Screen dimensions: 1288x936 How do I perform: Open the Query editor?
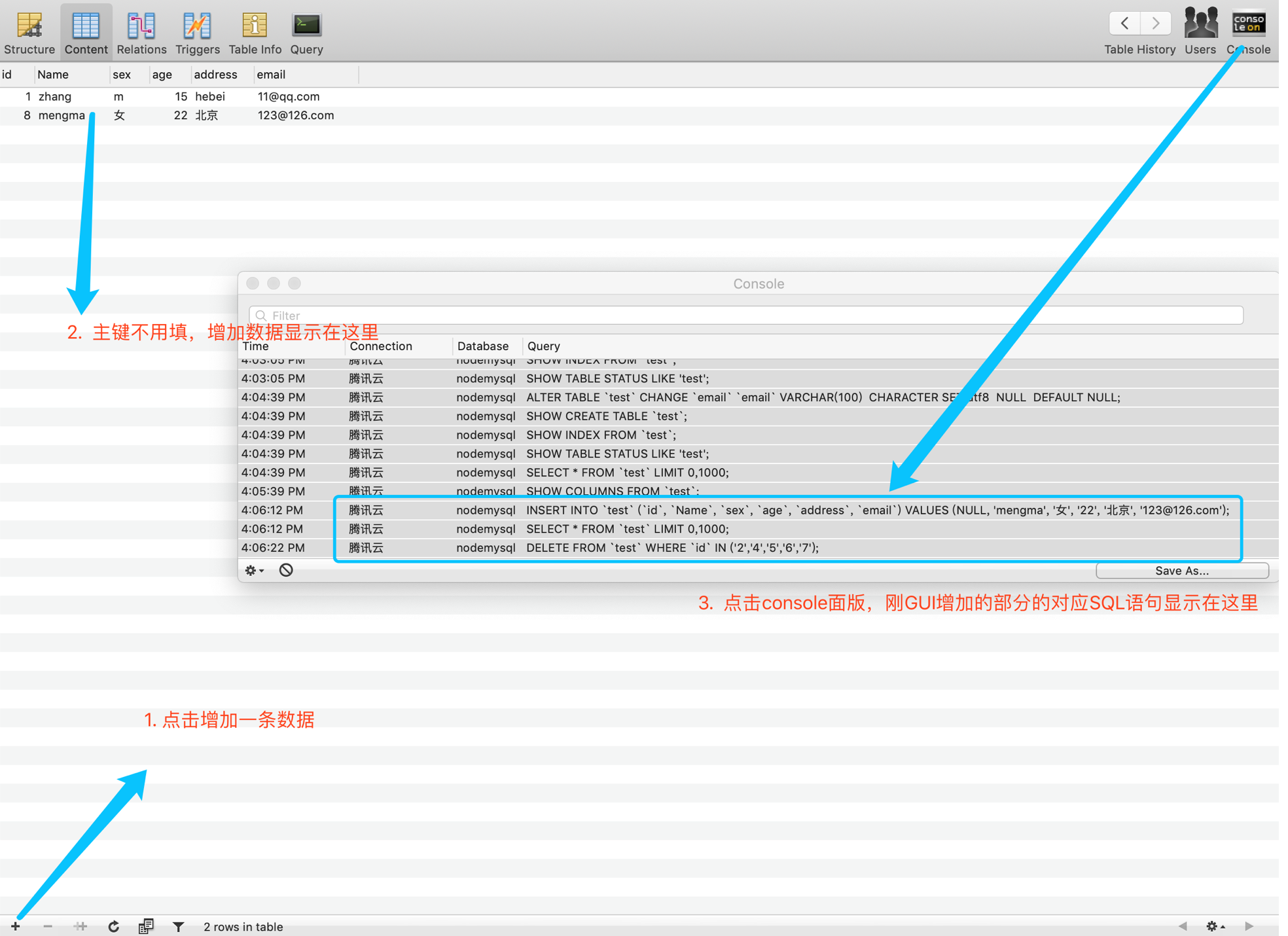tap(306, 33)
